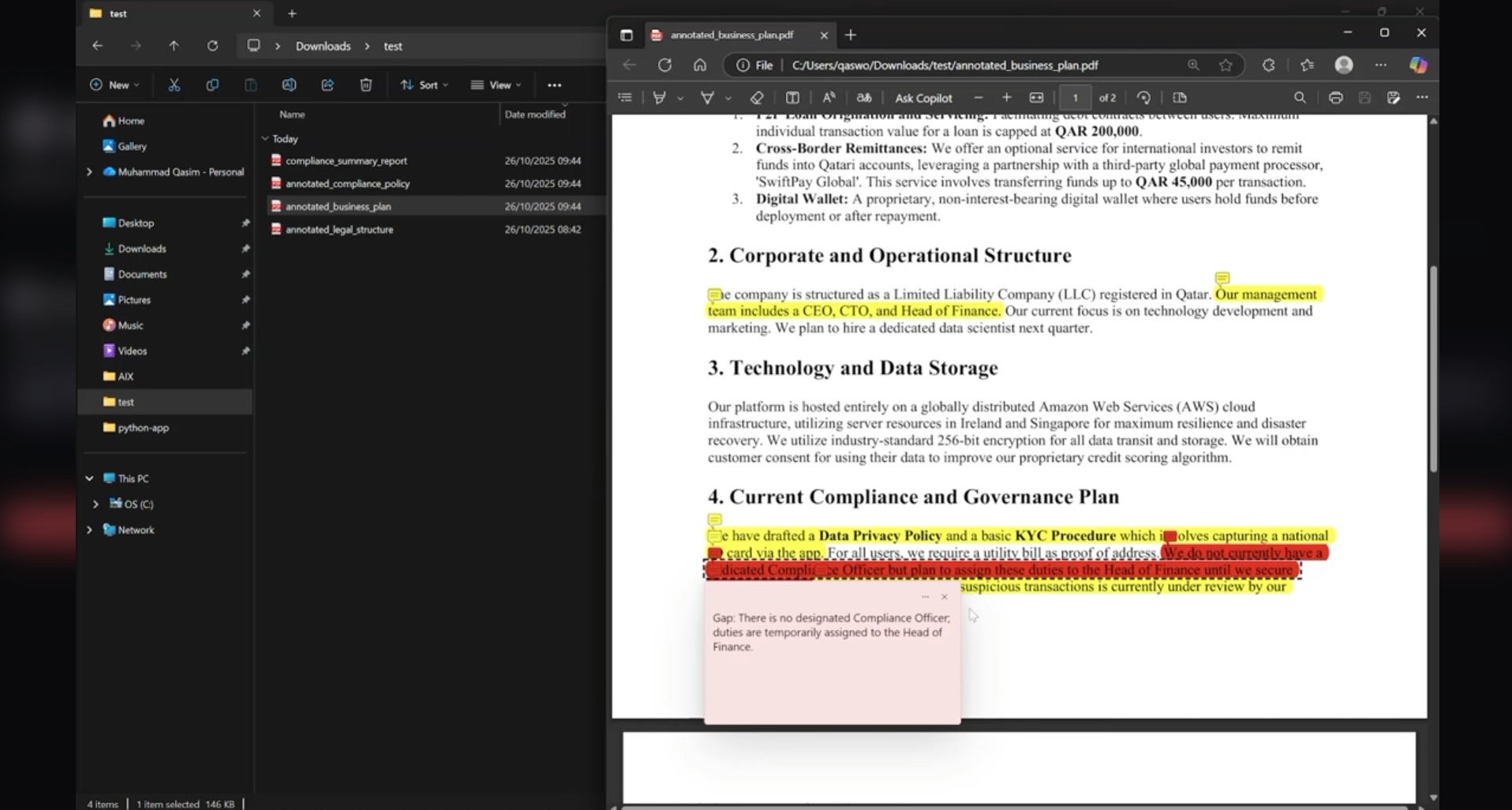The width and height of the screenshot is (1512, 810).
Task: Open the PDF table of contents panel
Action: 625,98
